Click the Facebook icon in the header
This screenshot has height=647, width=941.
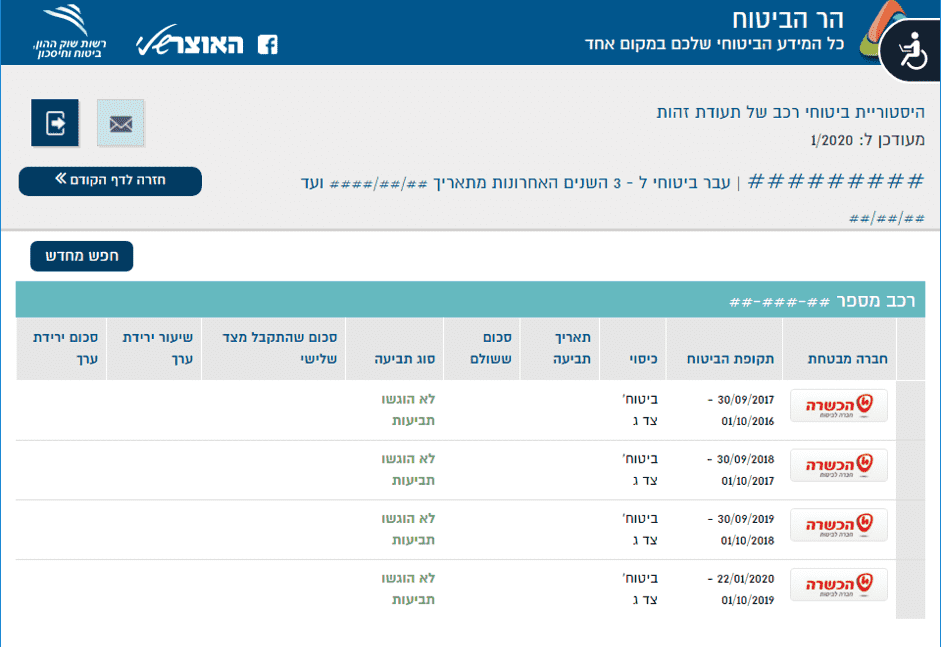(268, 44)
